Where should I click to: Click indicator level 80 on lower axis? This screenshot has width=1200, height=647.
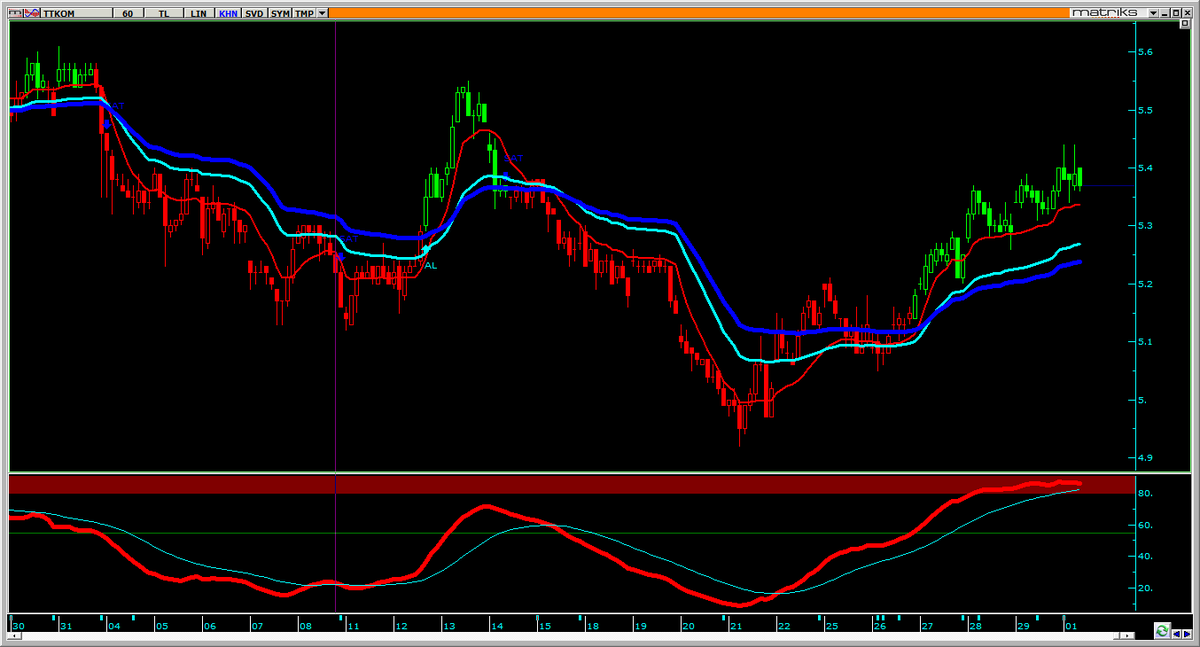(x=1146, y=494)
